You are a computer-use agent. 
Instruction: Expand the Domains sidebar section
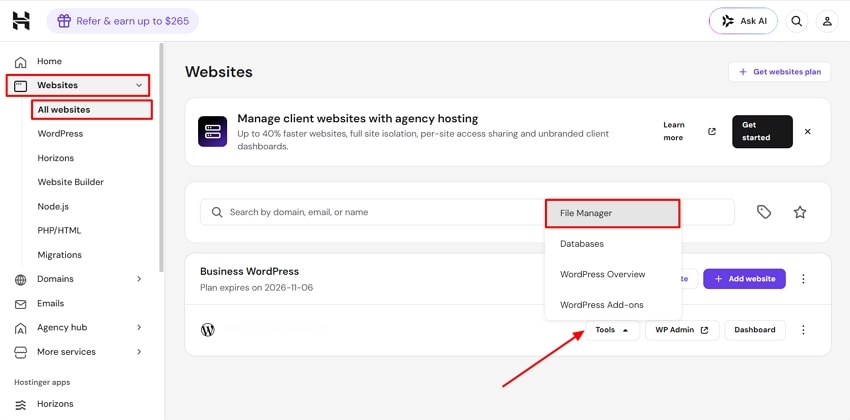tap(139, 279)
